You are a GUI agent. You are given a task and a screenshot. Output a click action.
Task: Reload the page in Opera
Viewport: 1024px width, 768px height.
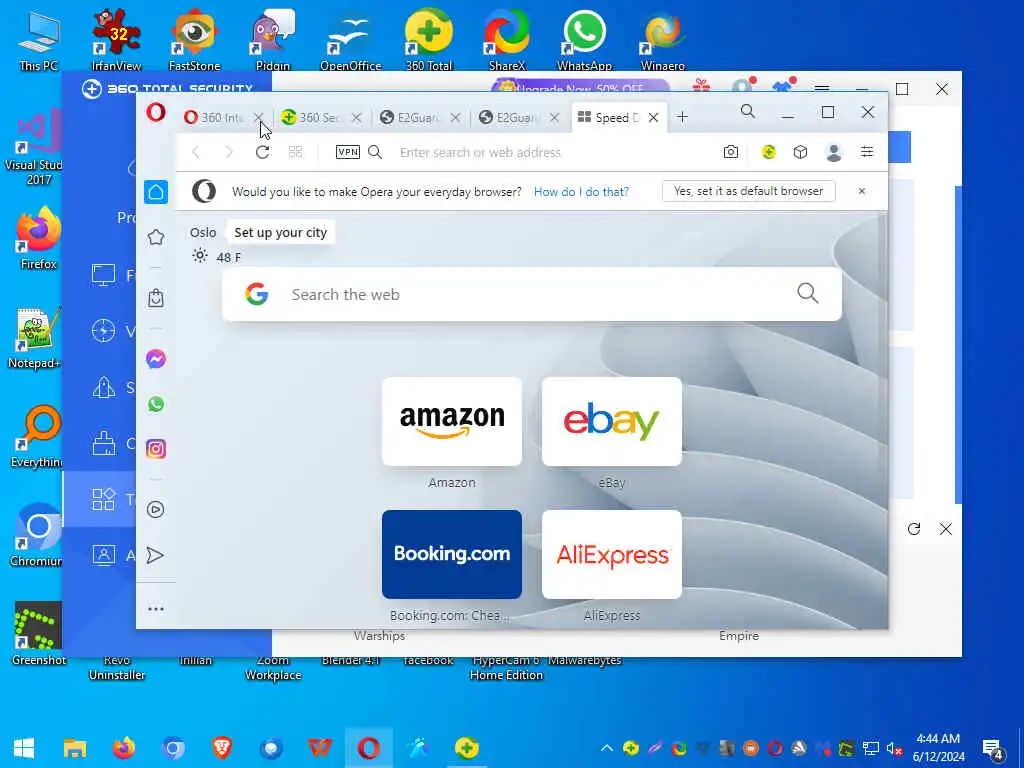point(263,152)
